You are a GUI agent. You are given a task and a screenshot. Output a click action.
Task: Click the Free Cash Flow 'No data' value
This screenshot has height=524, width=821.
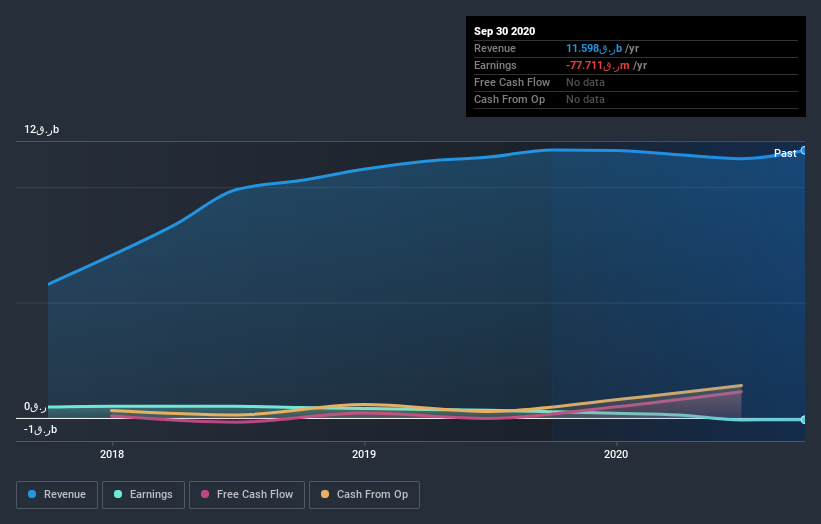pyautogui.click(x=585, y=83)
